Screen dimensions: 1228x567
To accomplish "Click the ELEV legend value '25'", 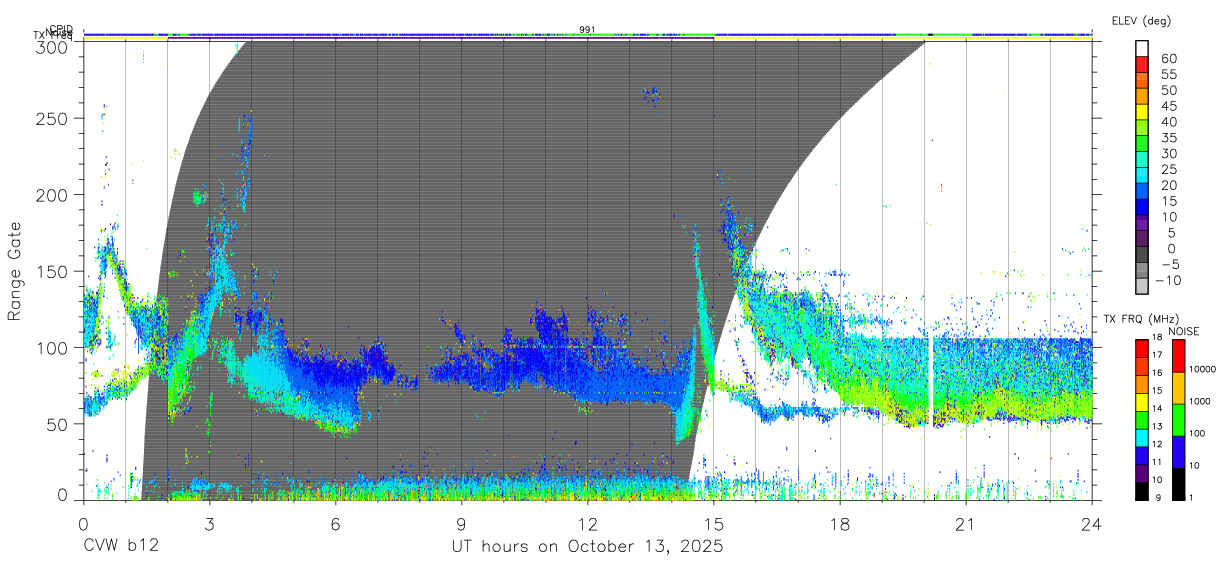I will tap(1169, 170).
